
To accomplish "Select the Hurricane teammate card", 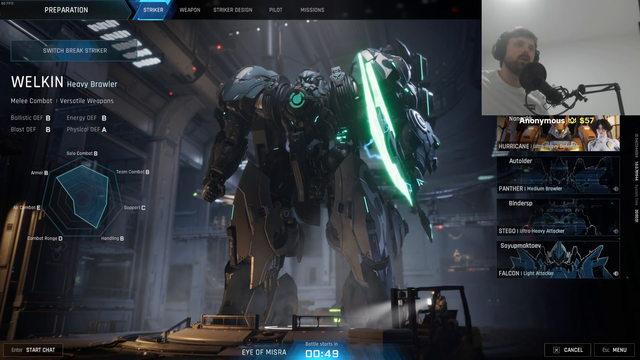I will [558, 133].
